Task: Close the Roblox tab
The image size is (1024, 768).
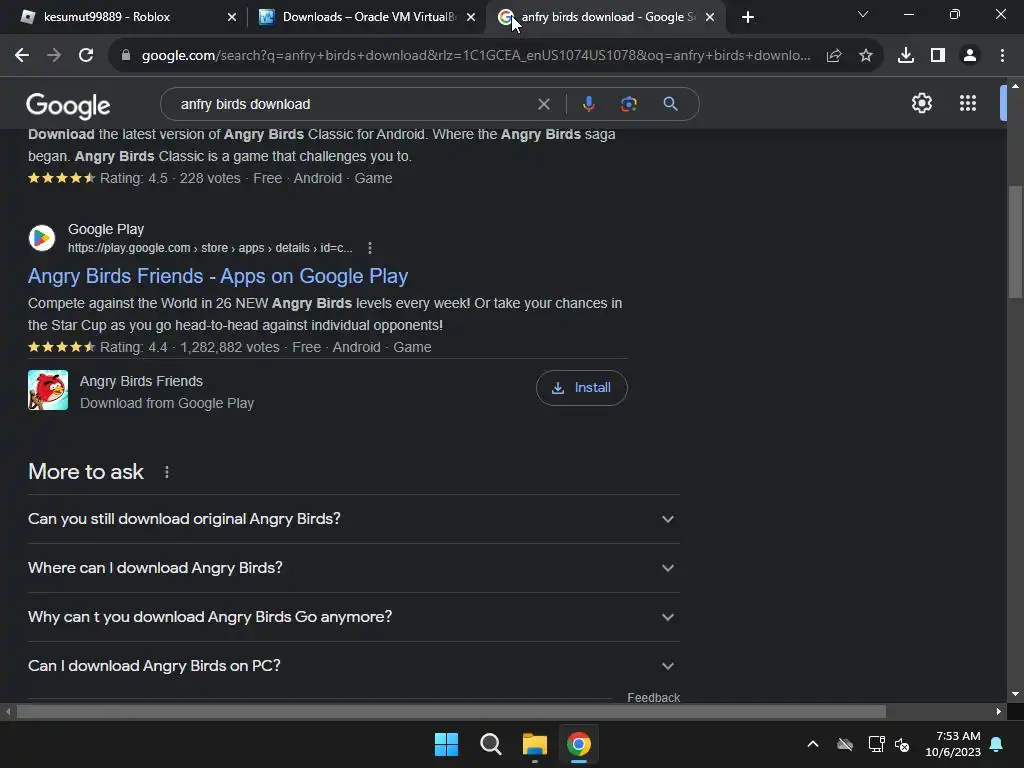Action: pos(232,17)
